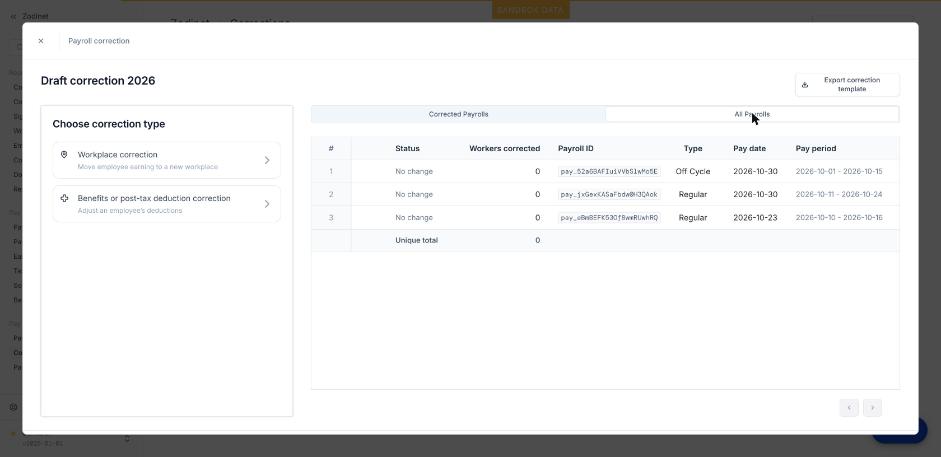Close the Payroll correction dialog
941x457 pixels.
[x=41, y=41]
